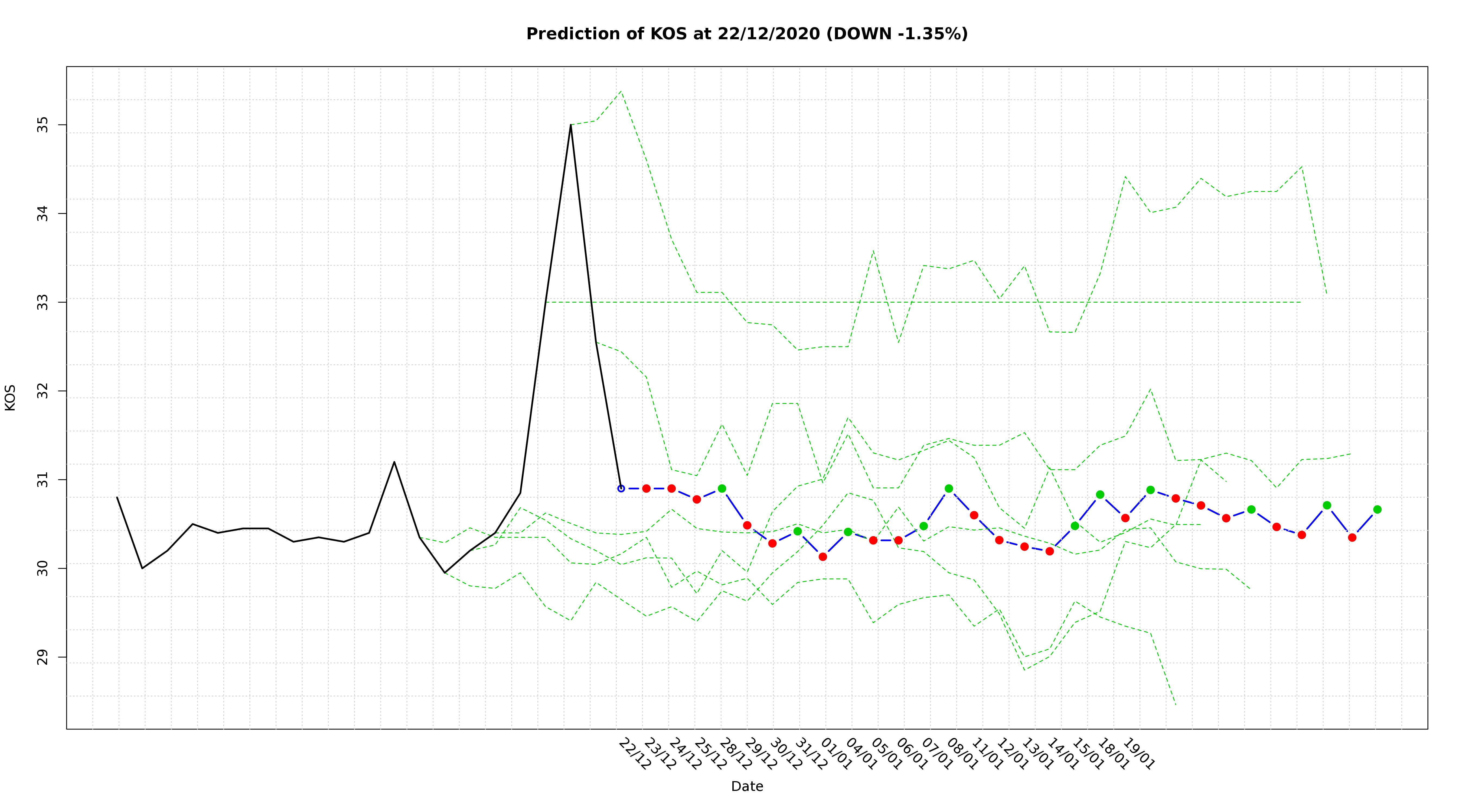Click the red dot above 23/12
This screenshot has width=1462, height=812.
click(x=646, y=489)
